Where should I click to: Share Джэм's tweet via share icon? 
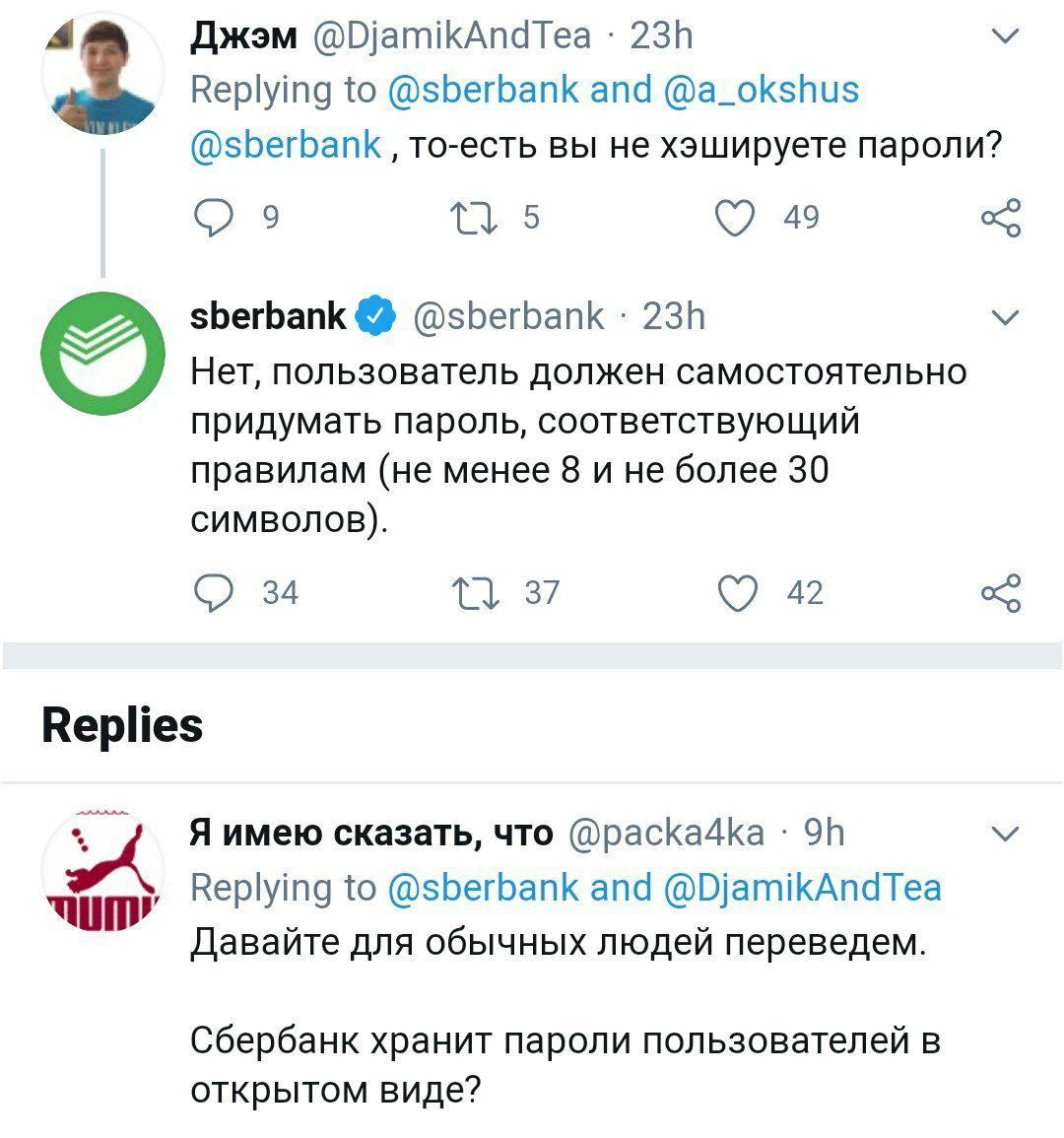tap(1001, 217)
